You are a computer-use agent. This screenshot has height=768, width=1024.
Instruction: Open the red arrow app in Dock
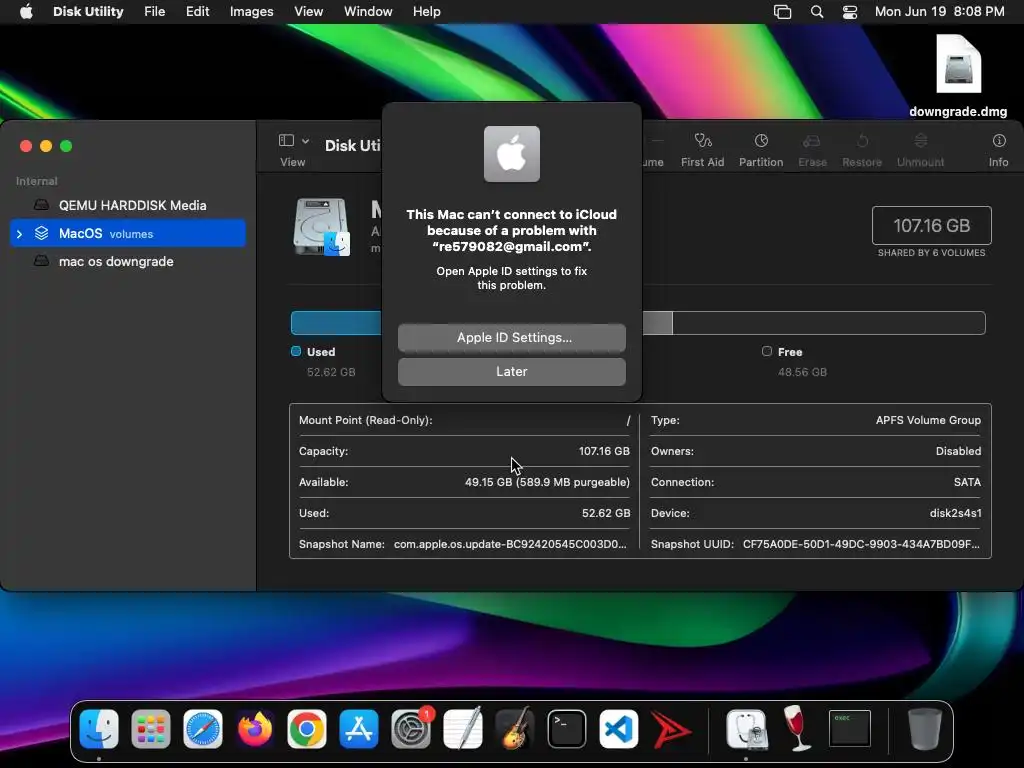coord(671,729)
